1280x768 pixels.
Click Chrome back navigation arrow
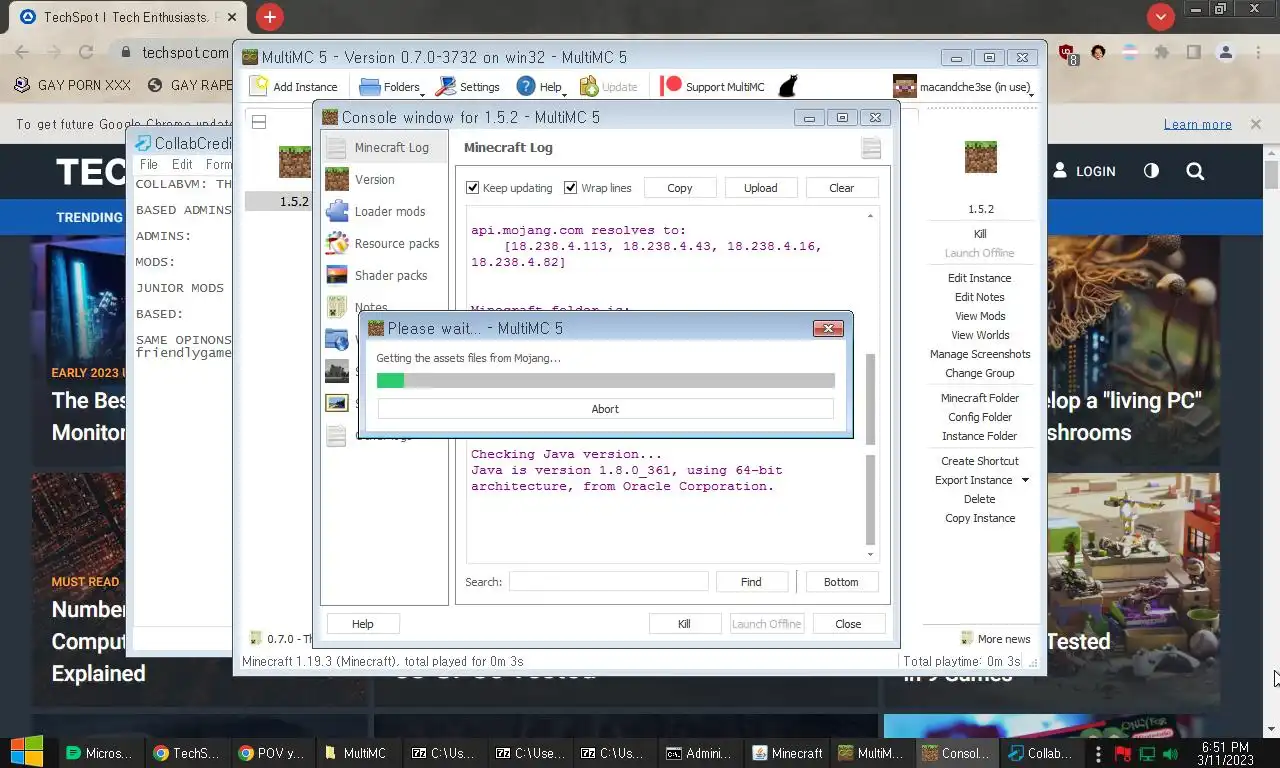22,52
